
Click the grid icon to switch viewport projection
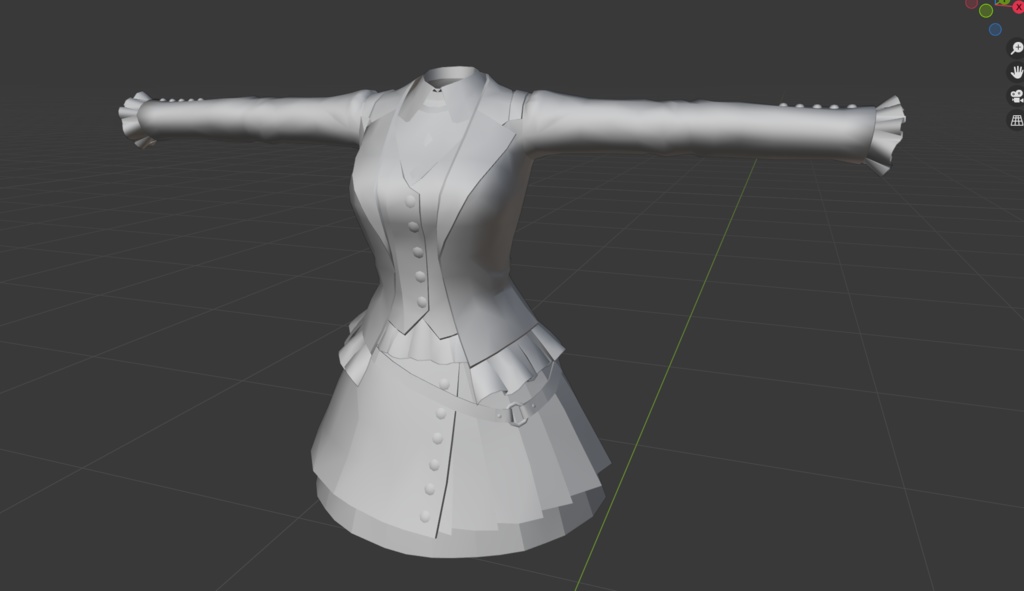(1016, 120)
